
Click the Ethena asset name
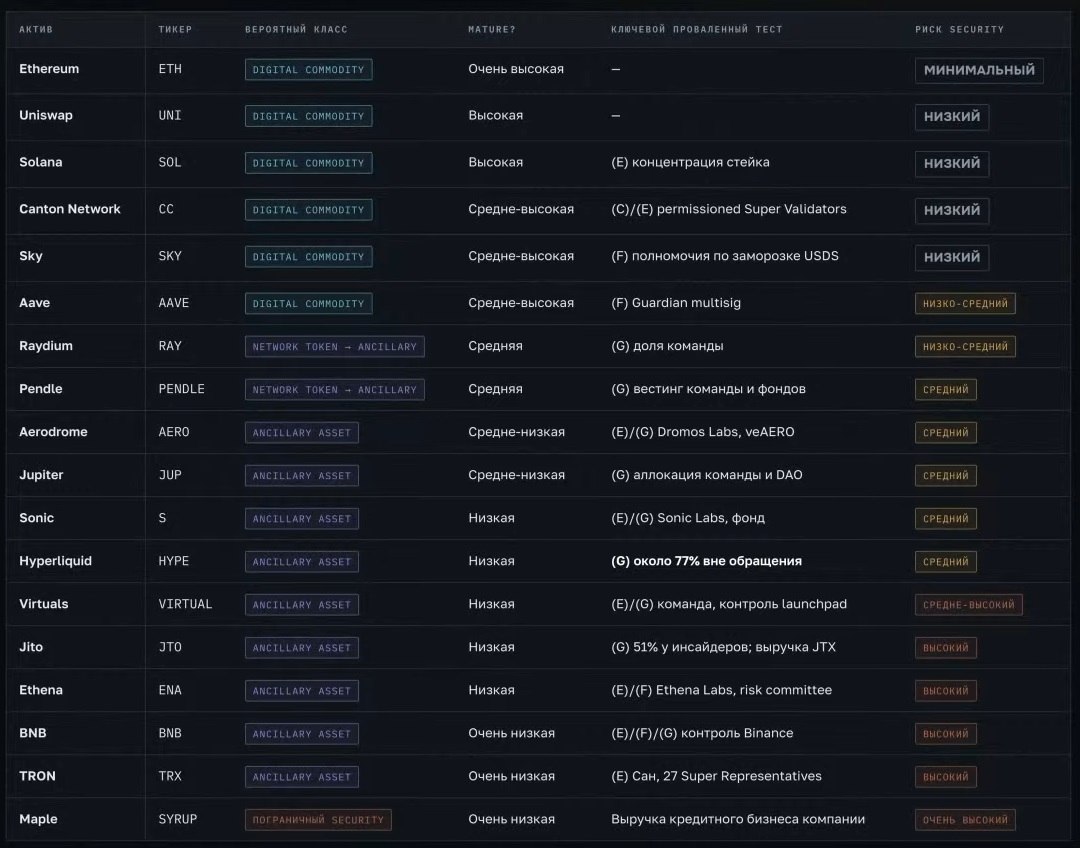click(41, 690)
